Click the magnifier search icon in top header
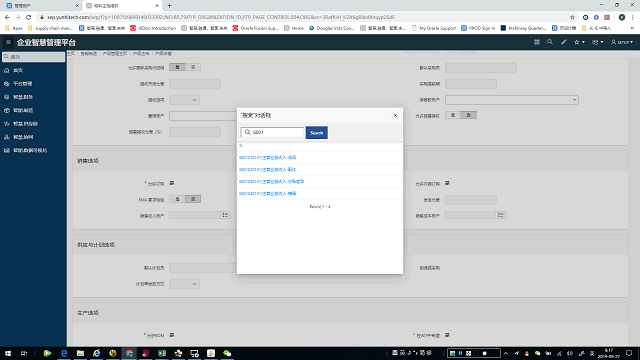640x360 pixels. tap(550, 42)
